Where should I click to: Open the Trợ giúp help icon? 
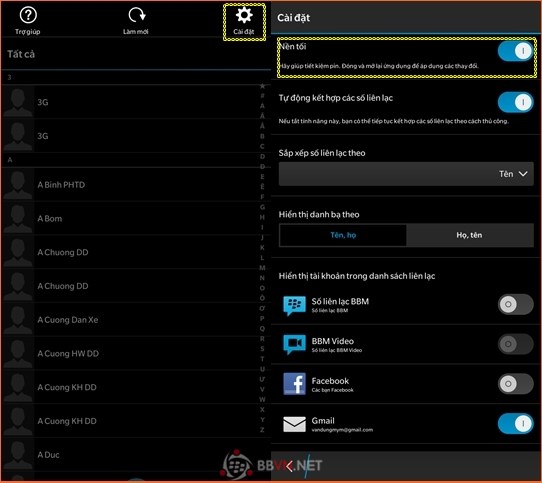click(x=28, y=16)
